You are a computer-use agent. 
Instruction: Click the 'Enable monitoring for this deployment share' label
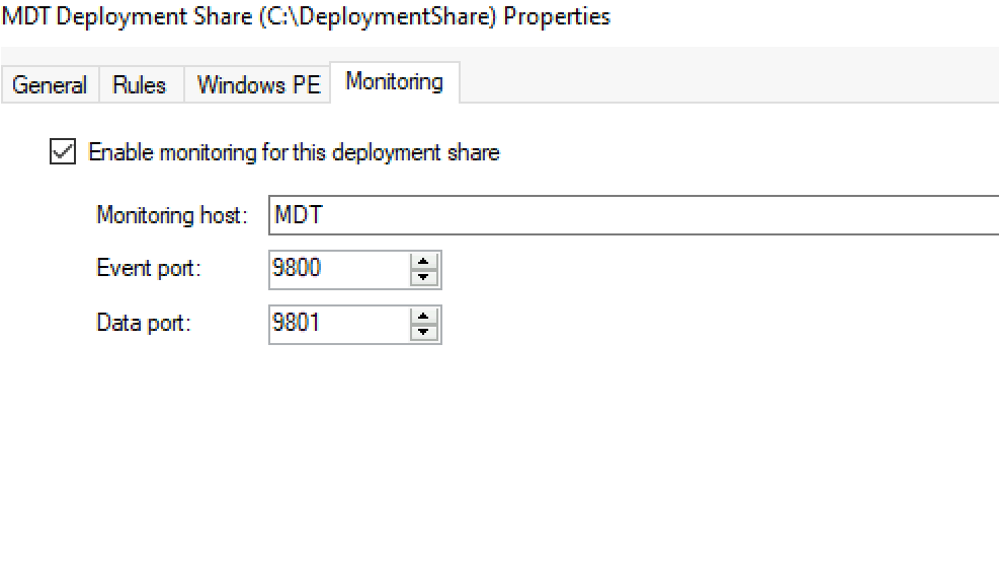pos(294,153)
